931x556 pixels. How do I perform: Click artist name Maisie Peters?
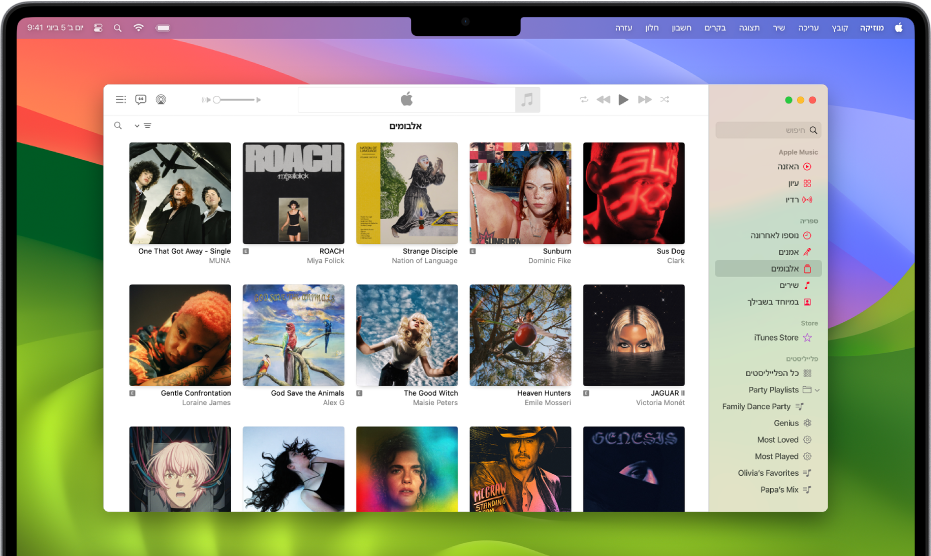pos(435,403)
